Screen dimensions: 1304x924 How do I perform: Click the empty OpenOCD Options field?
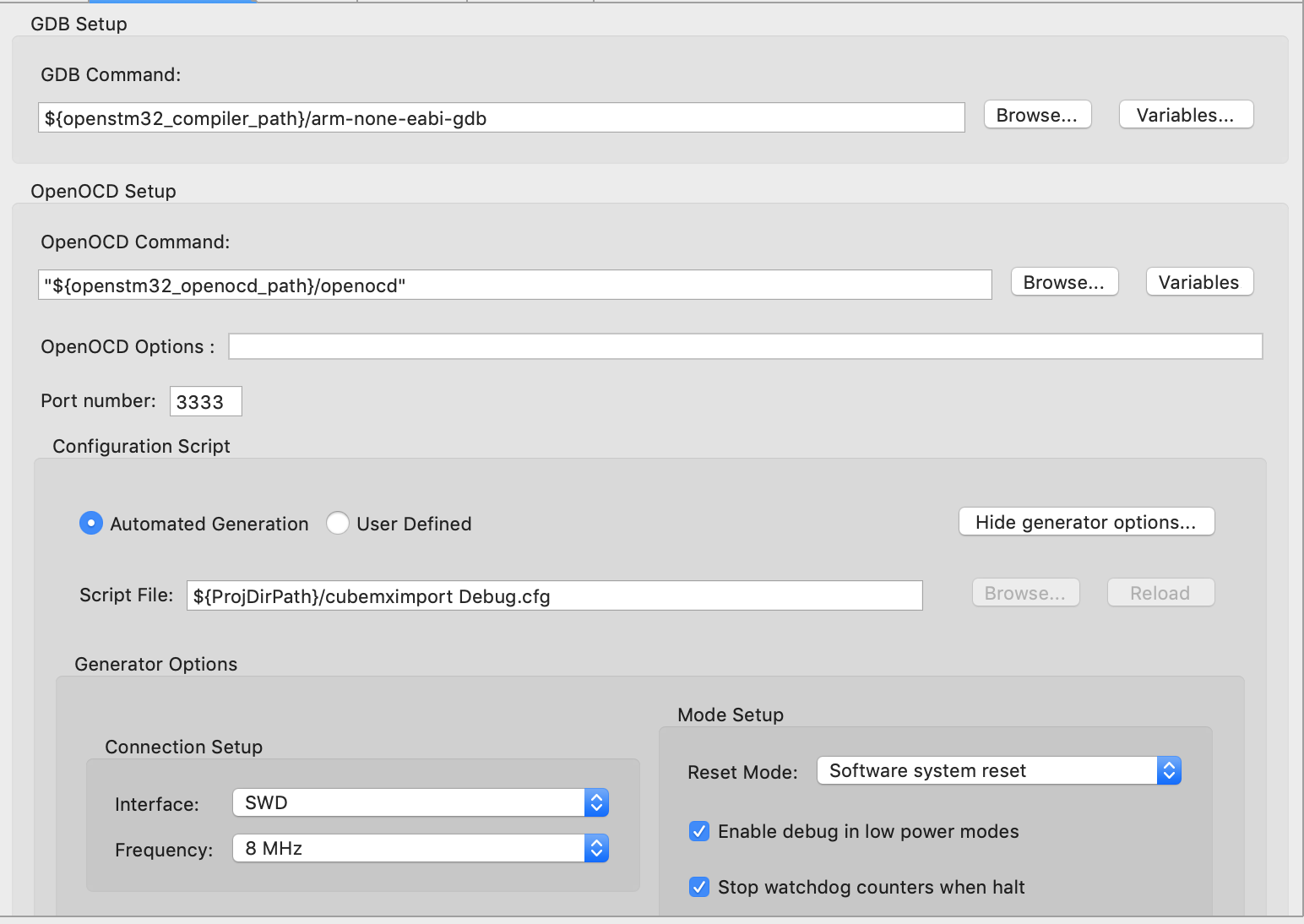click(x=745, y=346)
